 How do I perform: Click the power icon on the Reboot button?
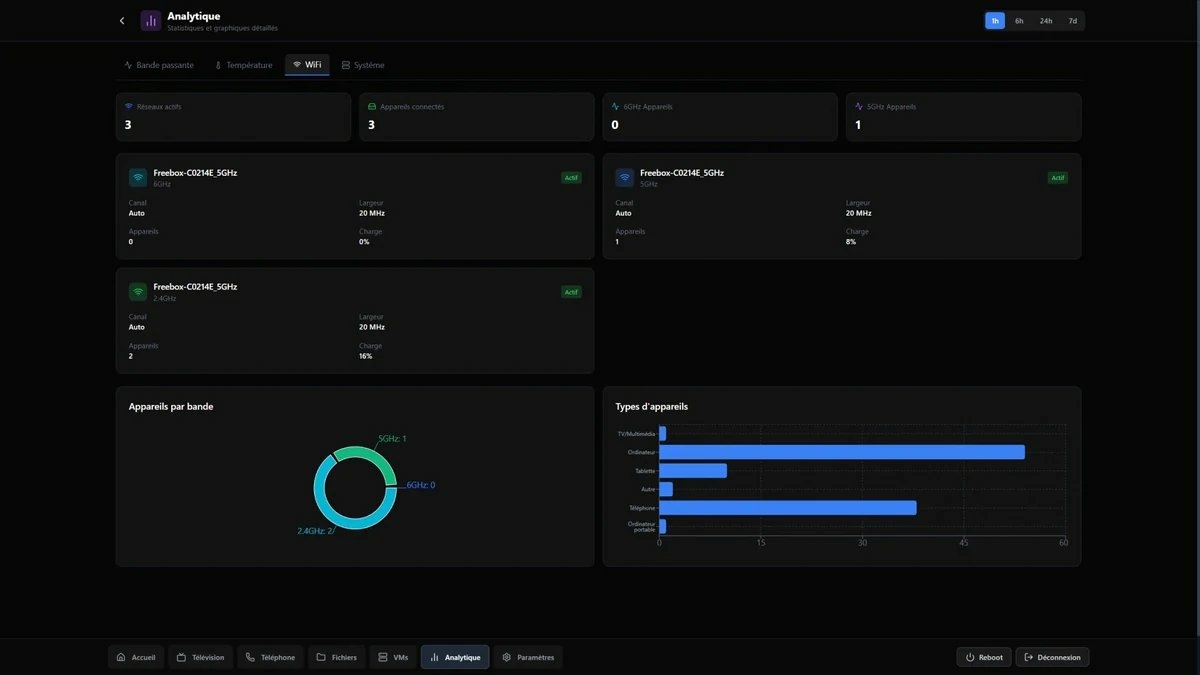pyautogui.click(x=969, y=656)
